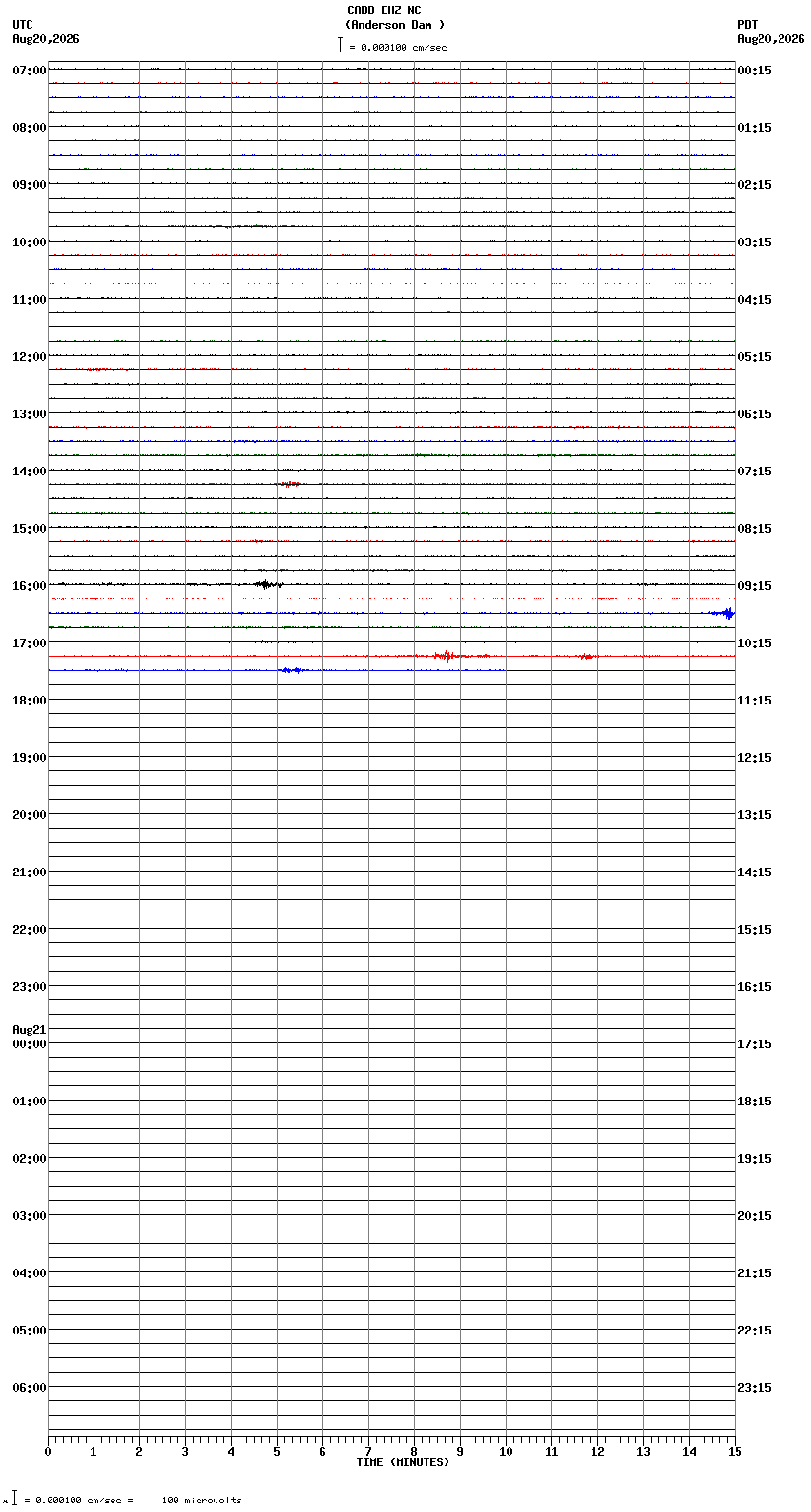Click the '13:15' PDT time label

pyautogui.click(x=755, y=815)
